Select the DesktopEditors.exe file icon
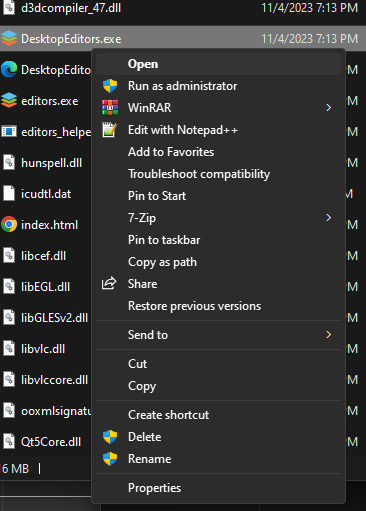The image size is (366, 511). (x=9, y=38)
